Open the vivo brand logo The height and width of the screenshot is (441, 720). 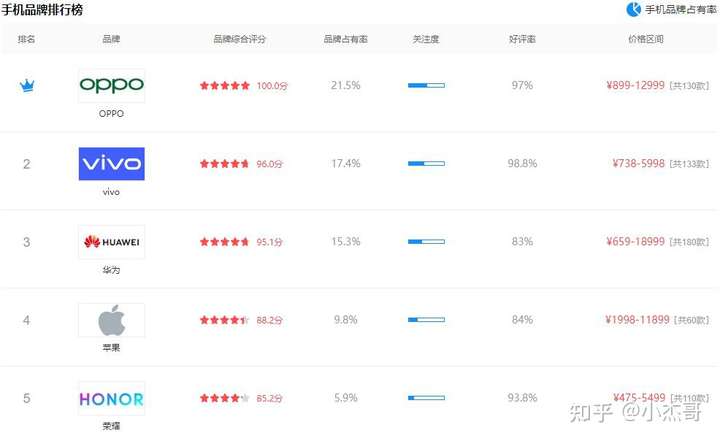point(112,164)
